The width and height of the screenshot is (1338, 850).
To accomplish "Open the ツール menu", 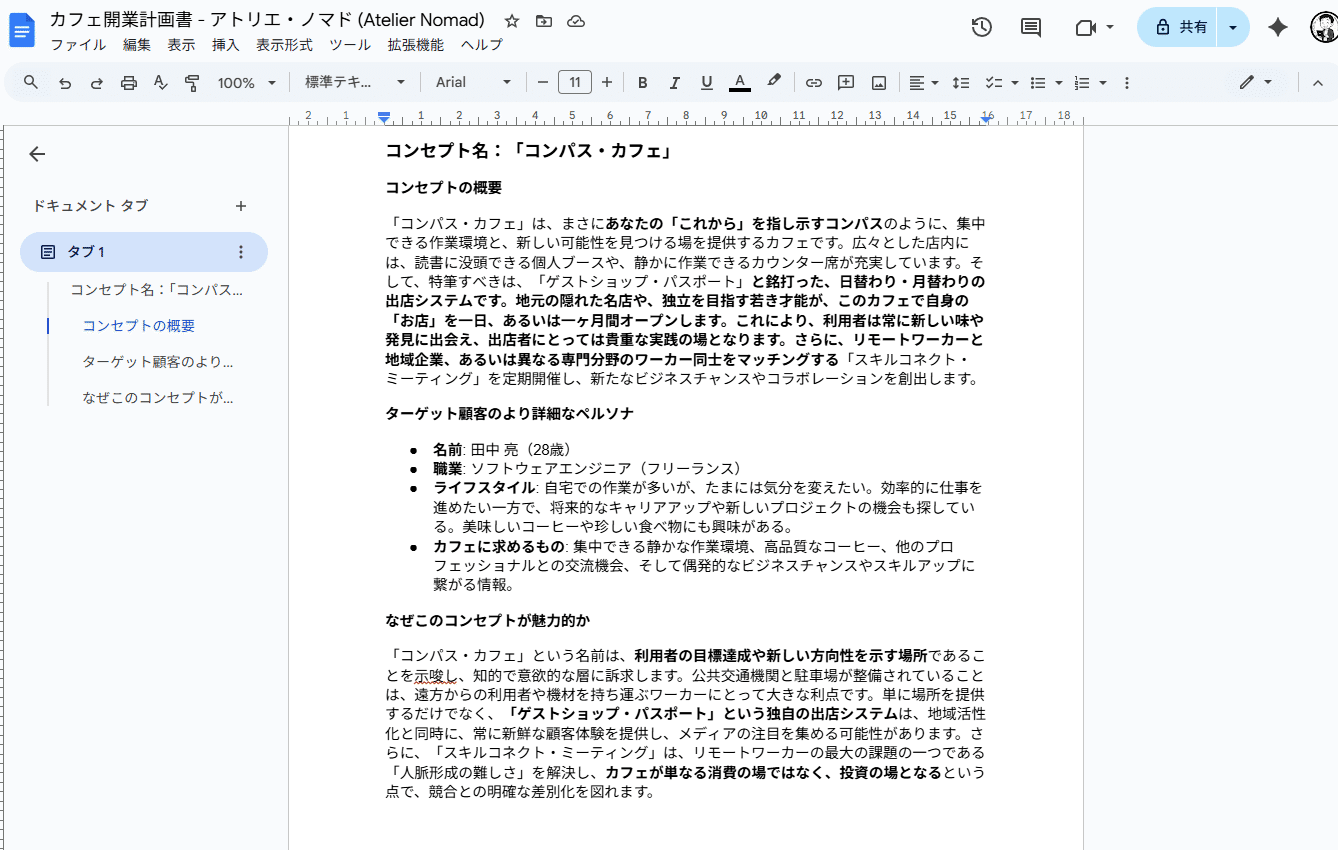I will [350, 45].
